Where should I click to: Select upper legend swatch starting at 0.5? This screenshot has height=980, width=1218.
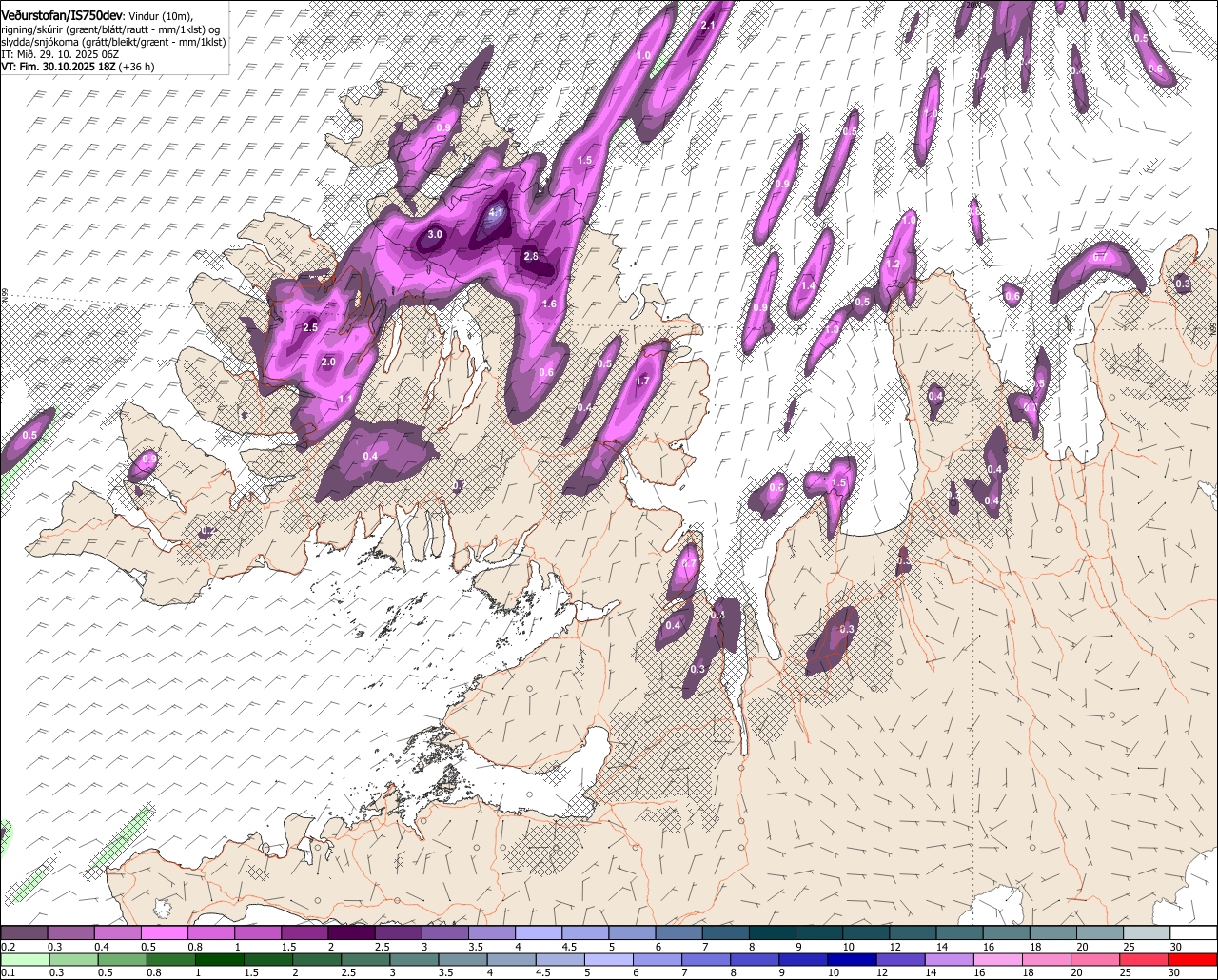(x=164, y=933)
